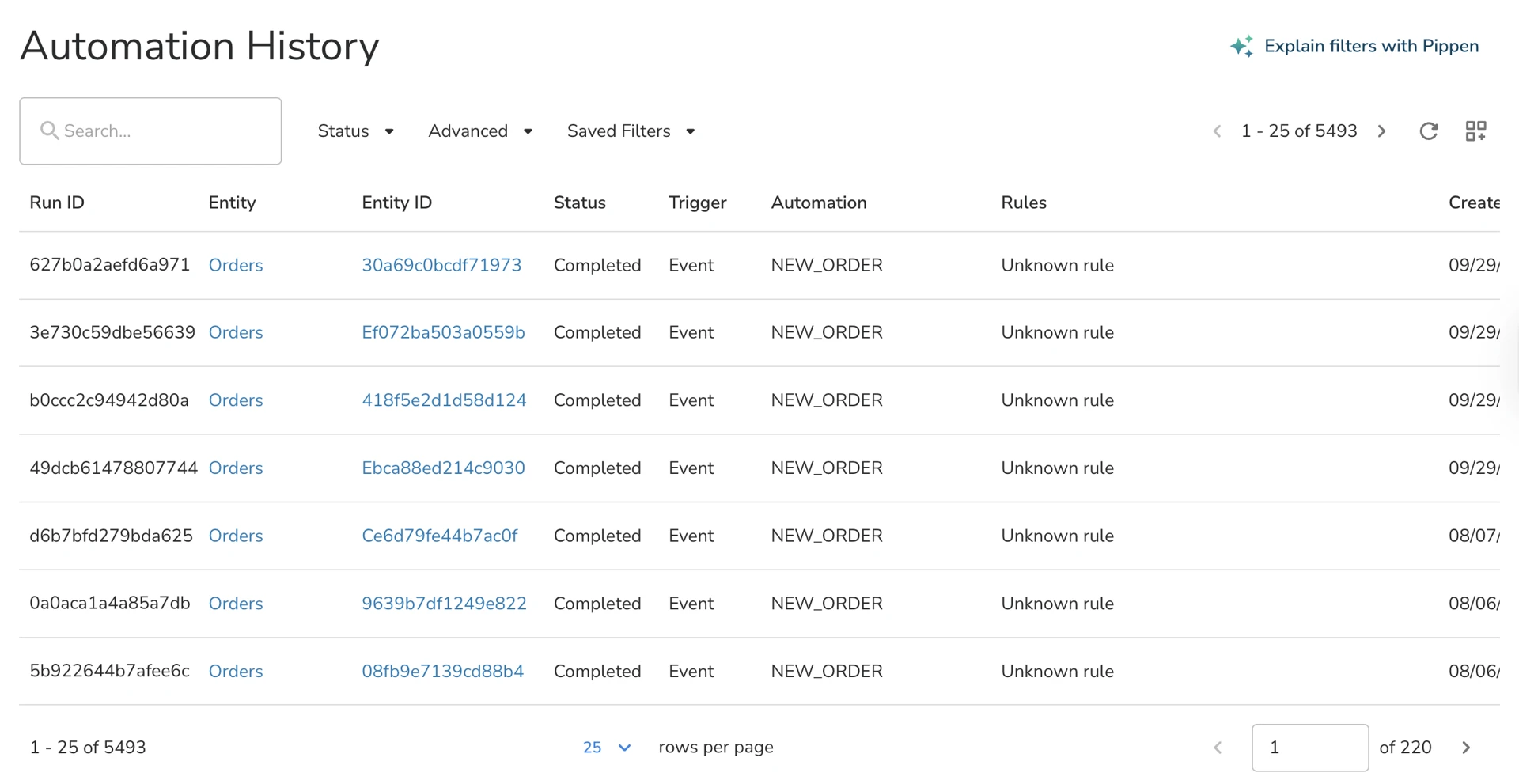
Task: Click the Run ID column header
Action: 57,203
